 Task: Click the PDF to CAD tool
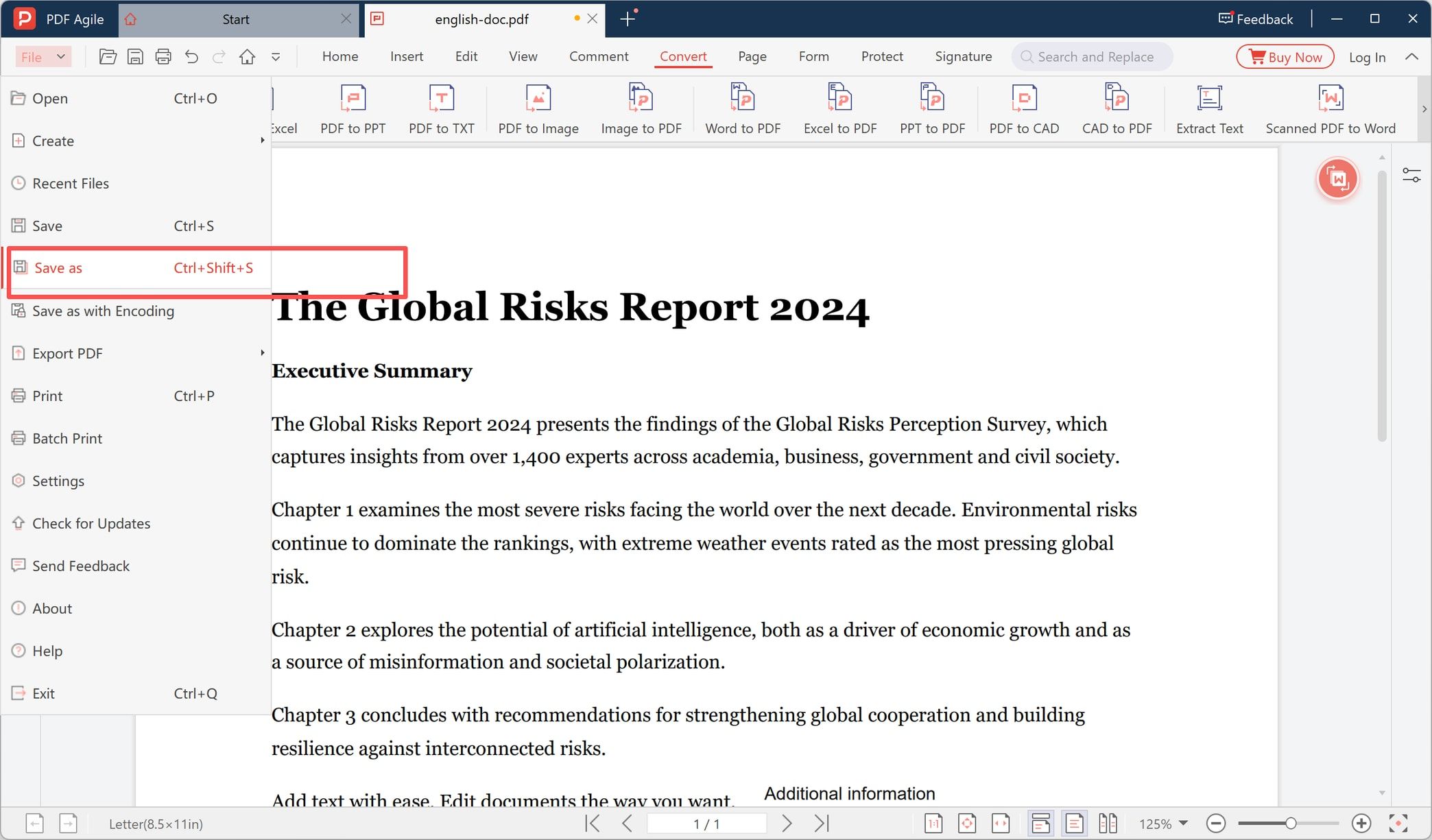coord(1024,109)
